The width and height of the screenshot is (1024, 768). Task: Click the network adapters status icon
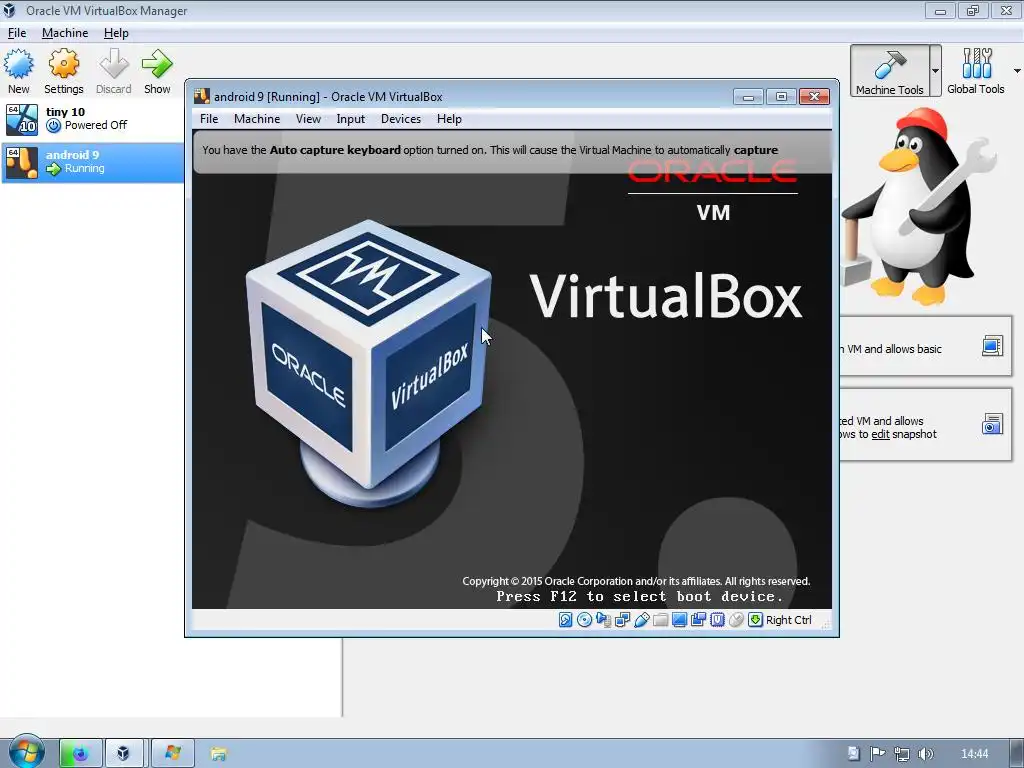click(622, 620)
